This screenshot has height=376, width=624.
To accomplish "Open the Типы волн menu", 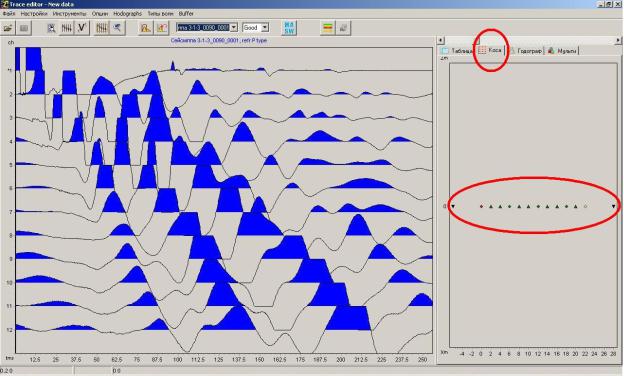I will coord(160,14).
